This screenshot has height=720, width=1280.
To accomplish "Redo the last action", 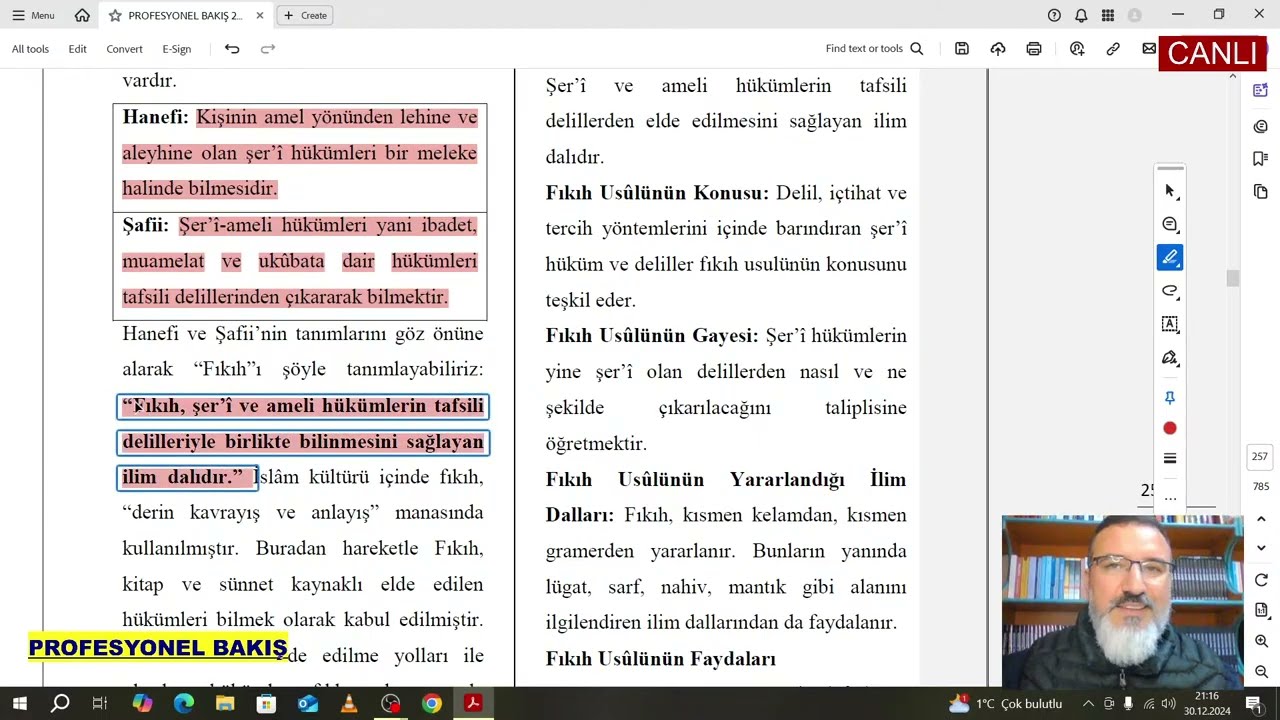I will point(267,49).
